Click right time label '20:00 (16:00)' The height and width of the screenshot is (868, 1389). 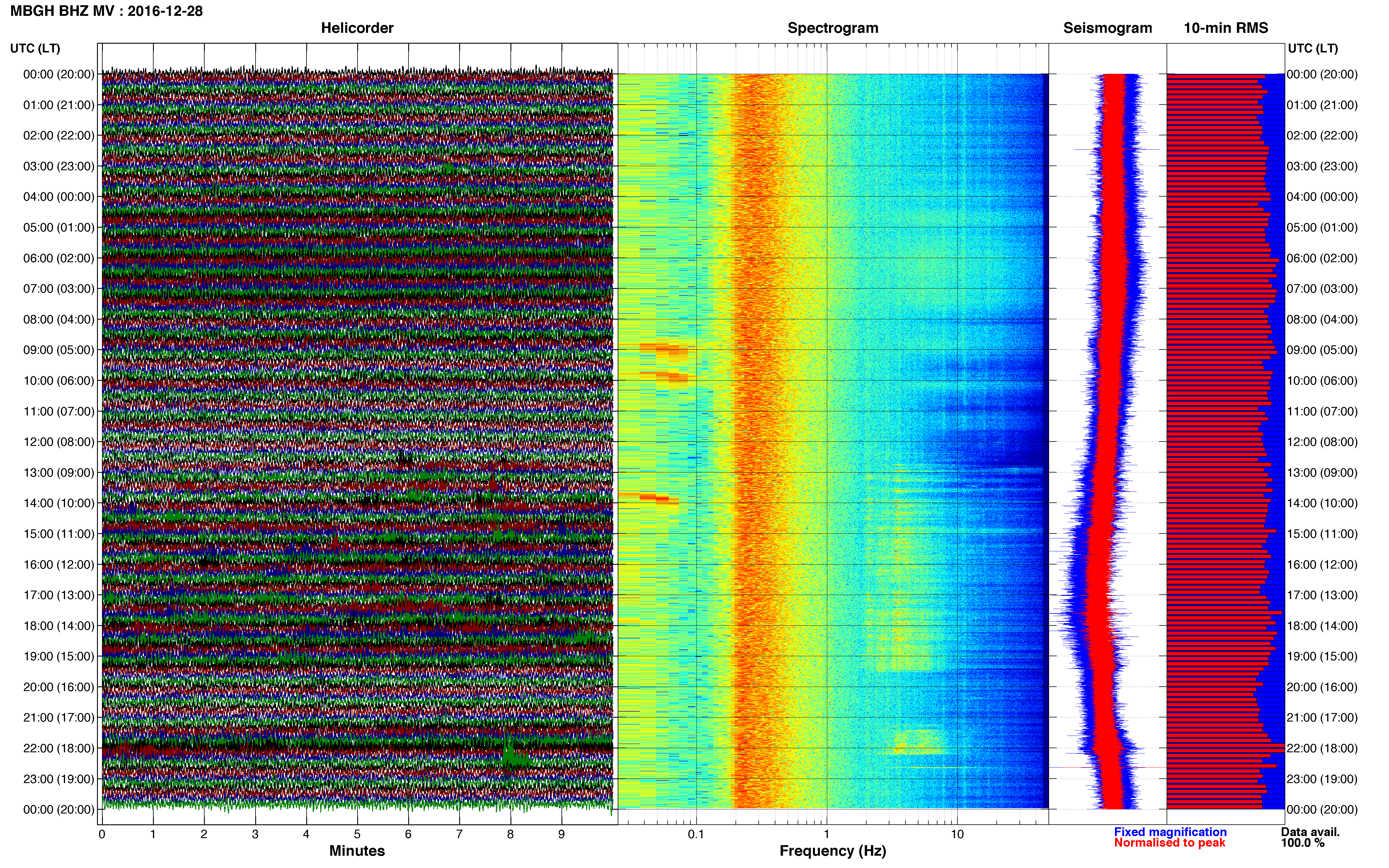tap(1322, 687)
